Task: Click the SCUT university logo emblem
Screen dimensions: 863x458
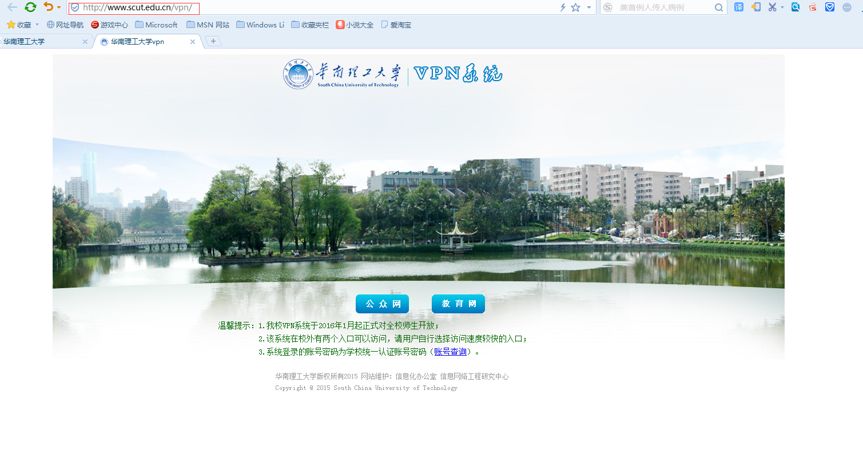Action: click(x=298, y=74)
